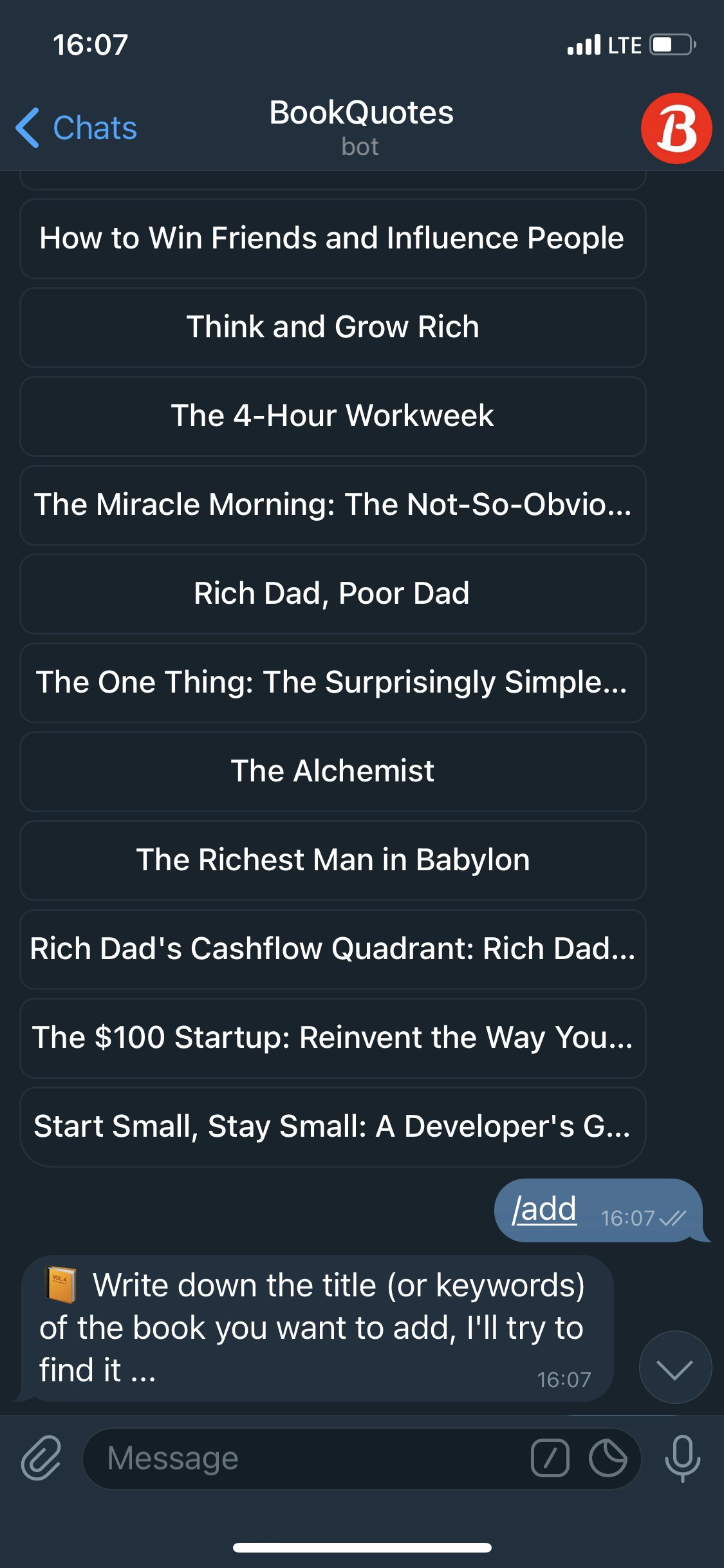724x1568 pixels.
Task: Select 'The Alchemist'
Action: pyautogui.click(x=333, y=771)
